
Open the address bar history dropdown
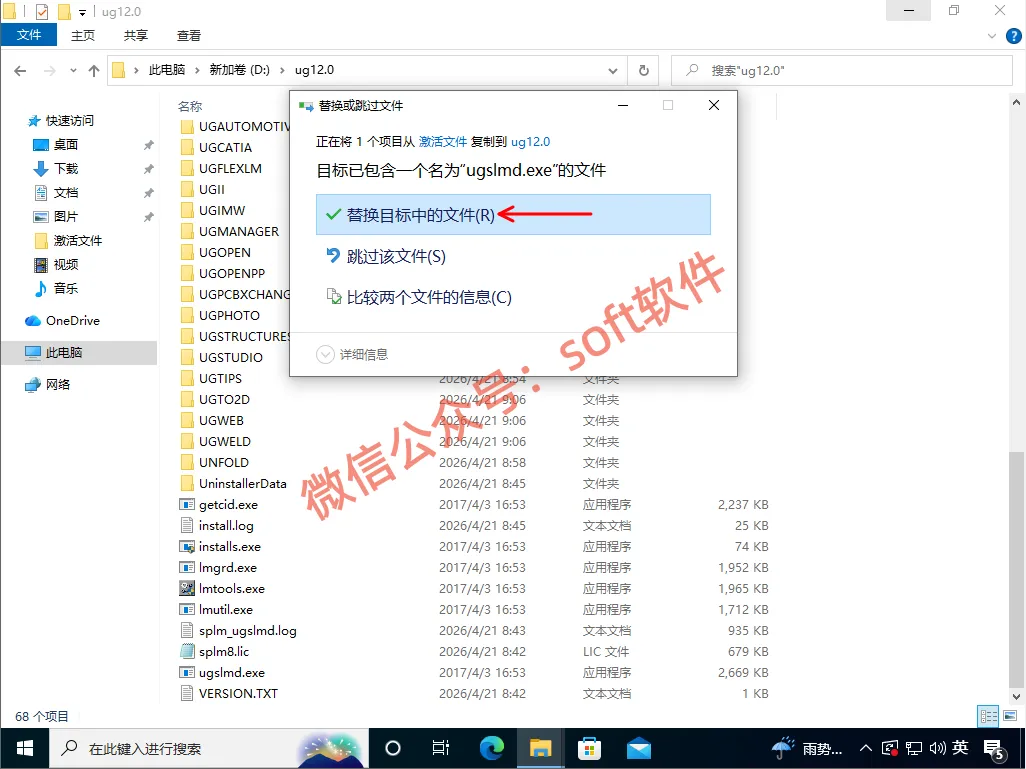click(612, 71)
